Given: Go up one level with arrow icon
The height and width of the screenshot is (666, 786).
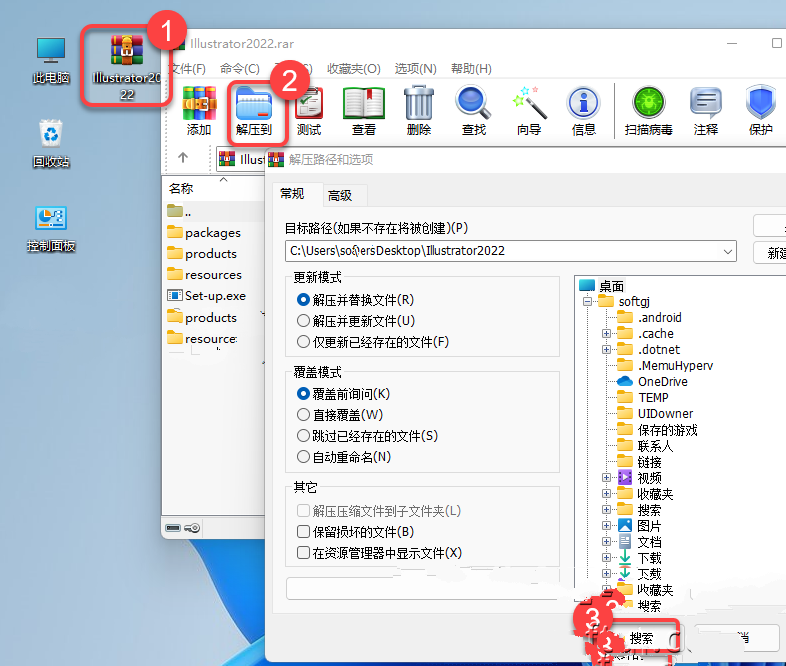Looking at the screenshot, I should 183,158.
